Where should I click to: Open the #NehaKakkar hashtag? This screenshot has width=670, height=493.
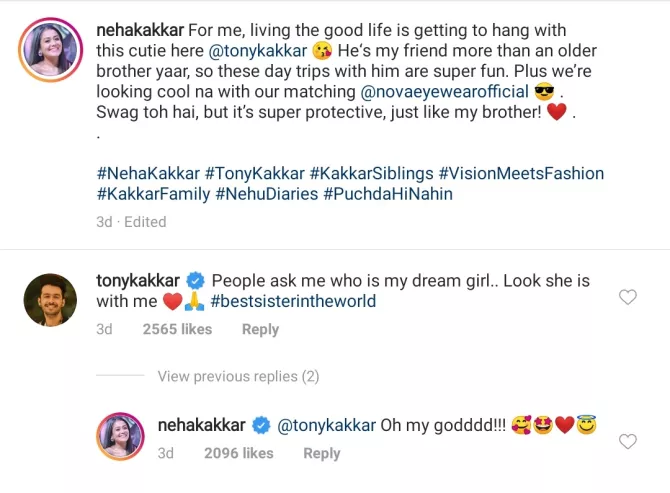click(147, 173)
